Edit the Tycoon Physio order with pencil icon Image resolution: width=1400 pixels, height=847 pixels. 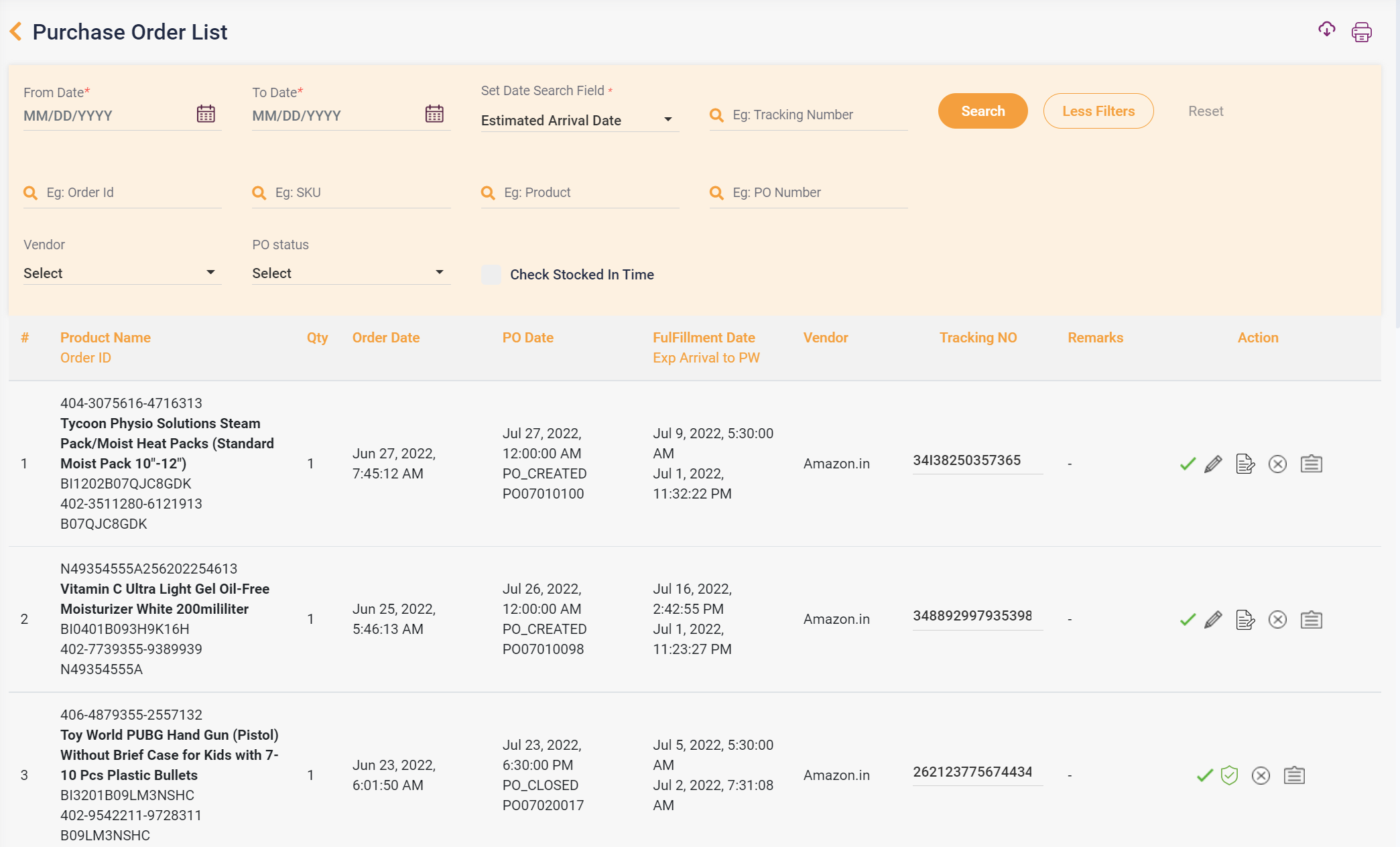coord(1213,464)
